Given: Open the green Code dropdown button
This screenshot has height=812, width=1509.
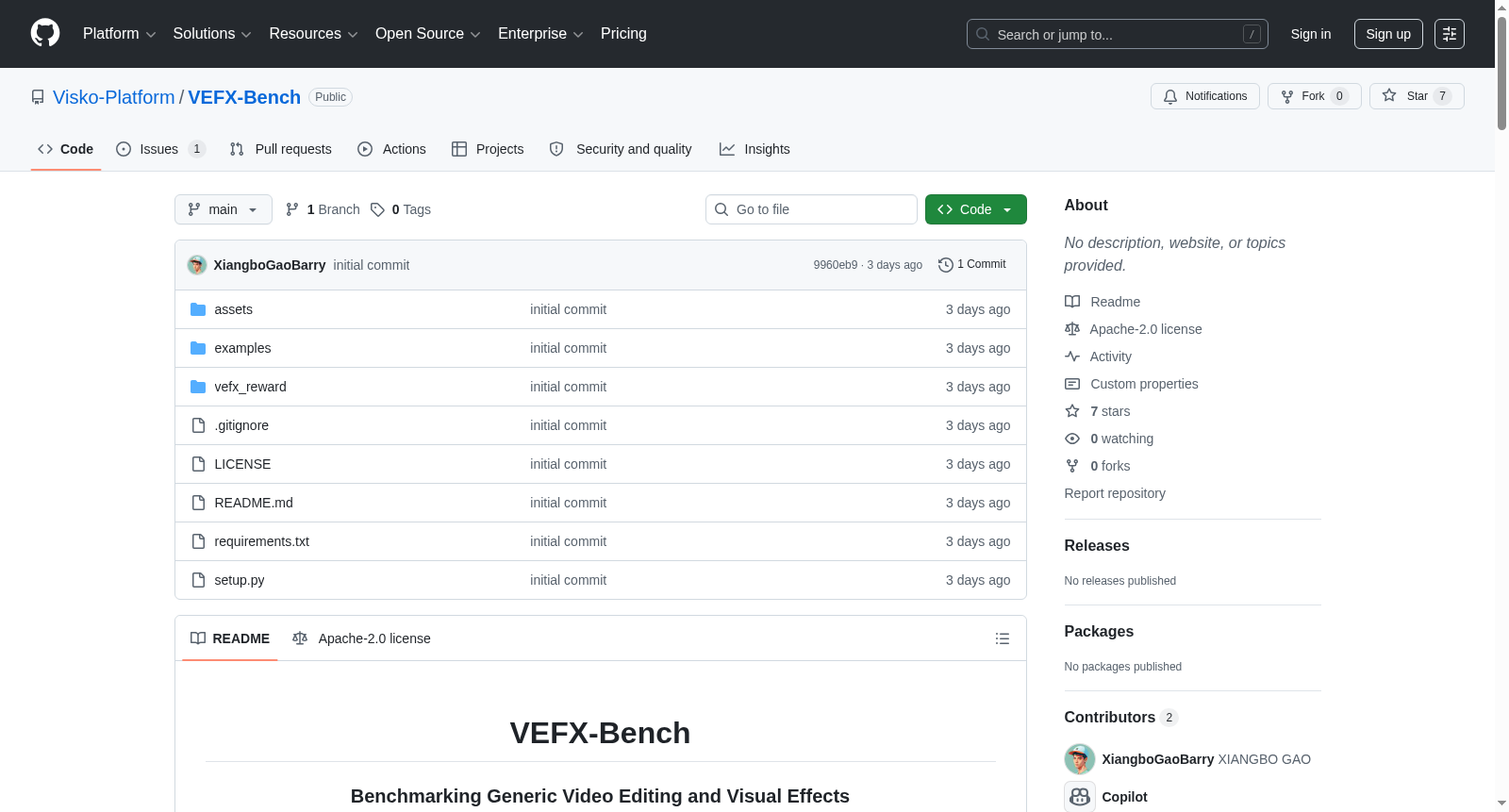Looking at the screenshot, I should pyautogui.click(x=976, y=209).
